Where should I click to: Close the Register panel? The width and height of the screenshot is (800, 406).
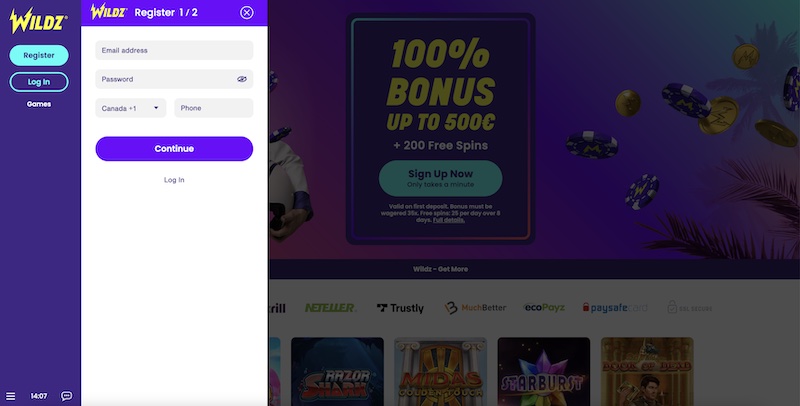(x=247, y=13)
